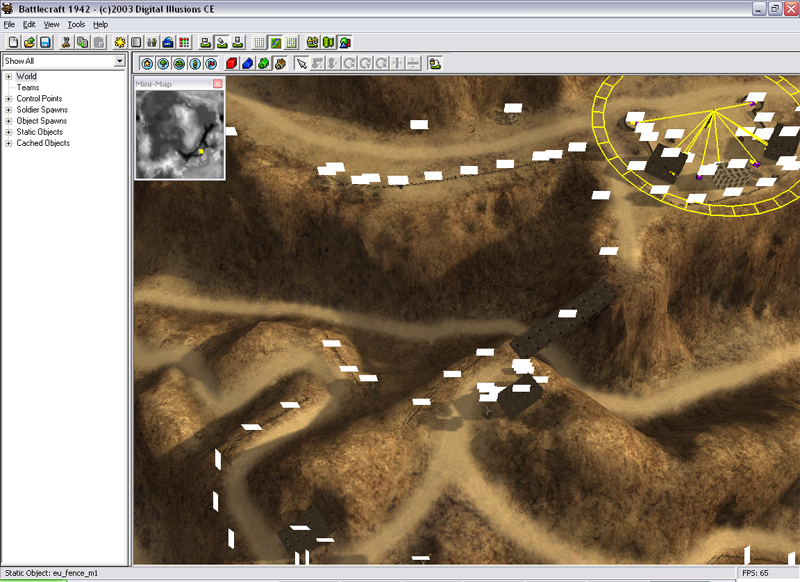Toggle the grid display button in the toolbar
Viewport: 800px width, 582px height.
[x=259, y=43]
